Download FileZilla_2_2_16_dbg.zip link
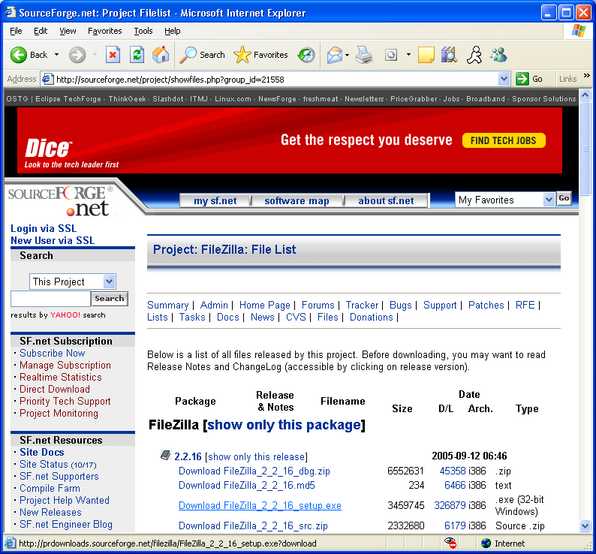The image size is (596, 554). [x=254, y=471]
